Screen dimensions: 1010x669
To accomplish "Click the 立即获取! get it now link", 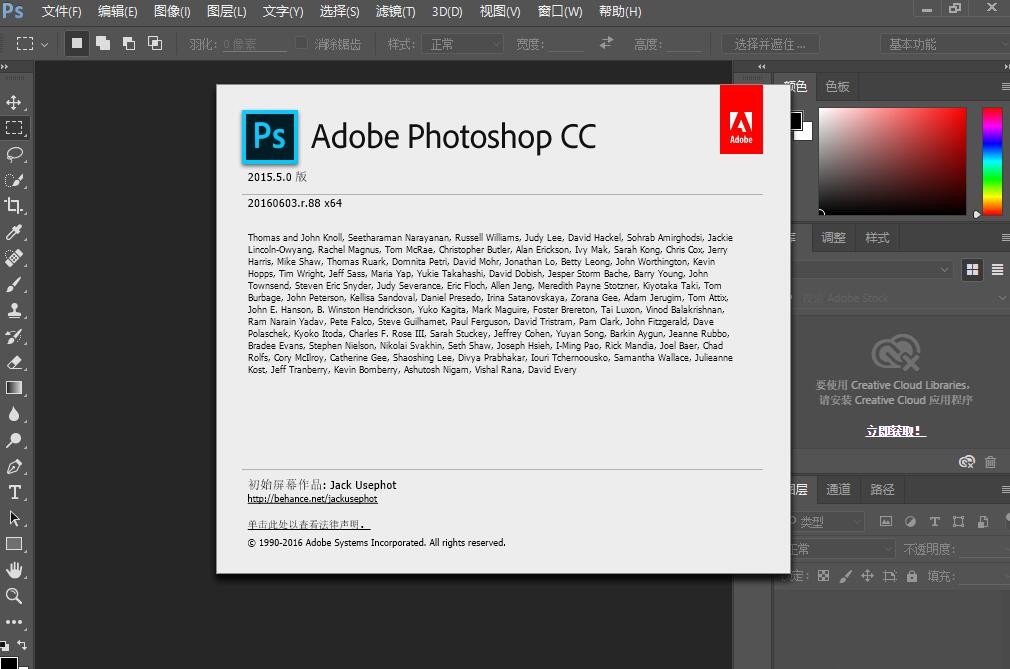I will [895, 431].
